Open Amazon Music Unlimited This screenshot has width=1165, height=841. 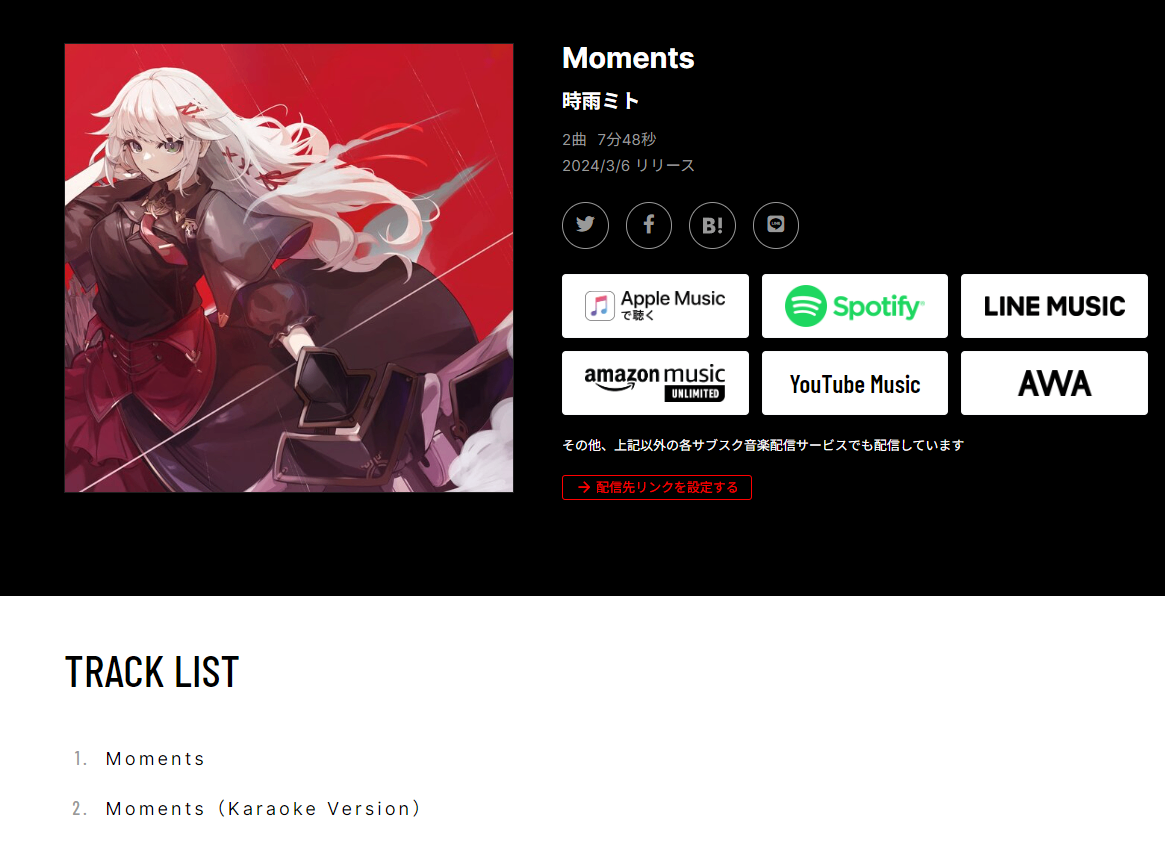655,383
